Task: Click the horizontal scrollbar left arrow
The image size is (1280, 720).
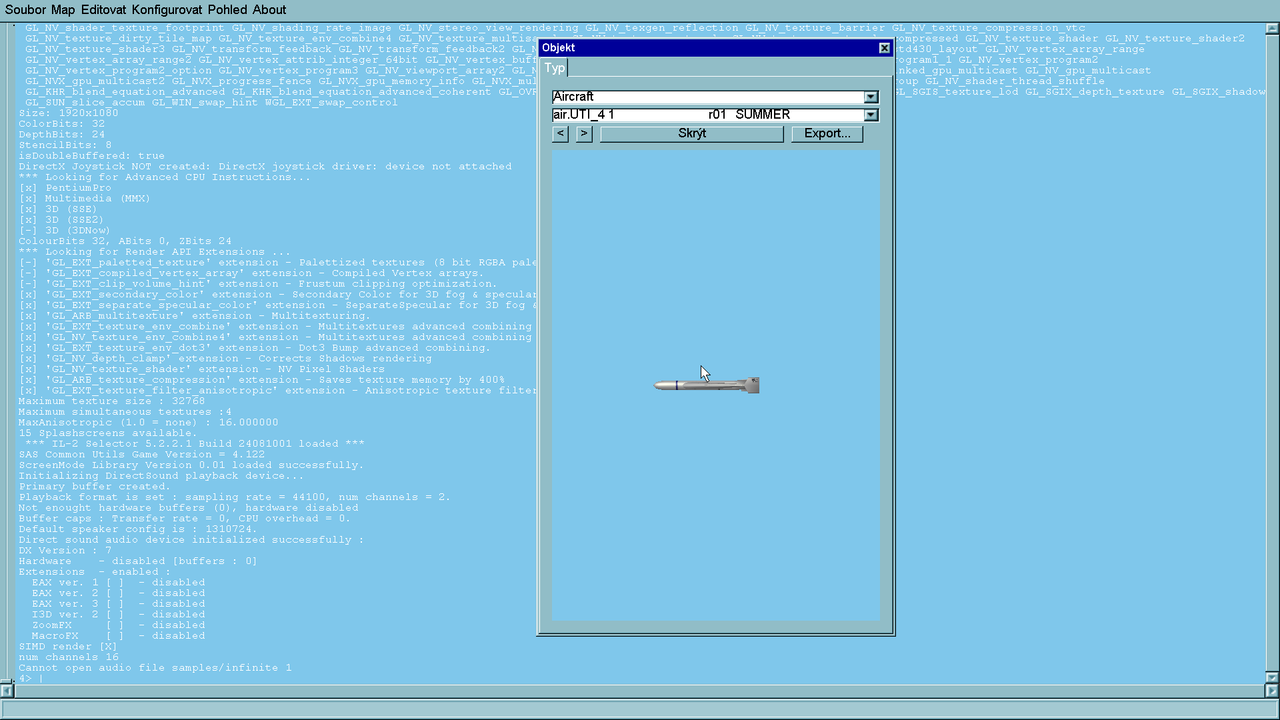Action: point(6,691)
